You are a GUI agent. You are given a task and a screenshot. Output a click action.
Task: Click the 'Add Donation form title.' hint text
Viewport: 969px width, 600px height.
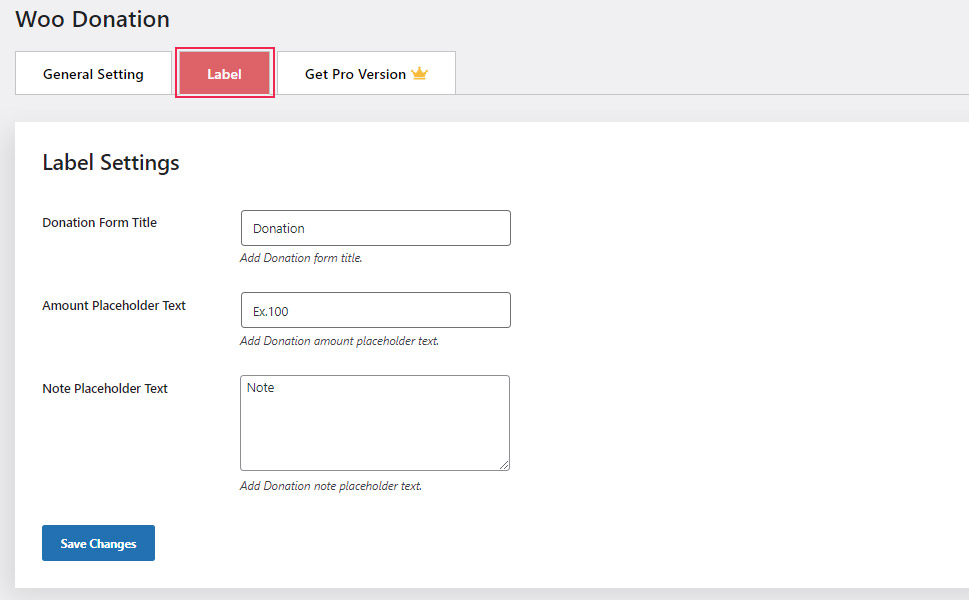tap(301, 258)
